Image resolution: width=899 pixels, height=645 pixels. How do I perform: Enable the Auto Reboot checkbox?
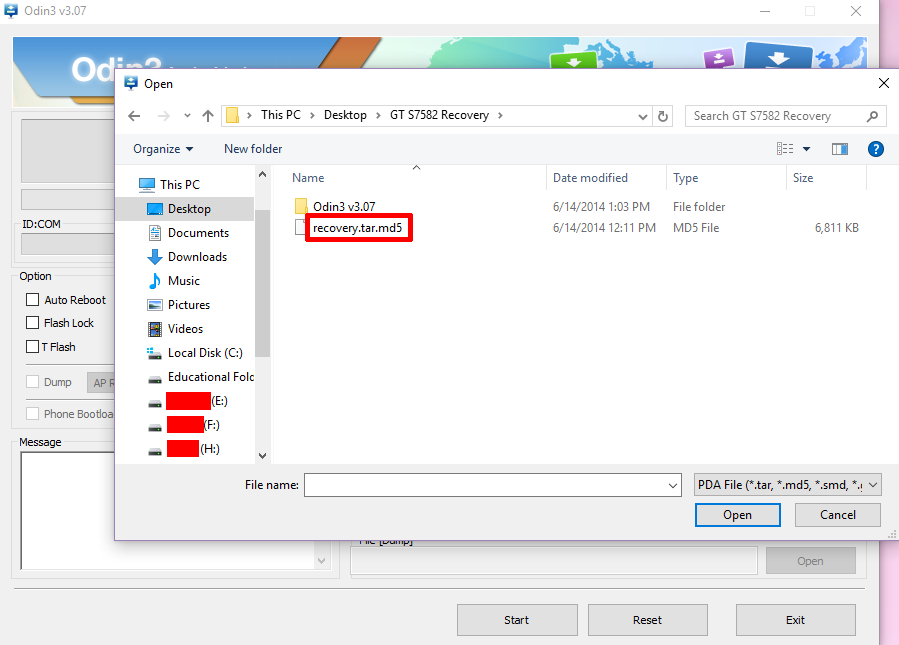[x=33, y=300]
